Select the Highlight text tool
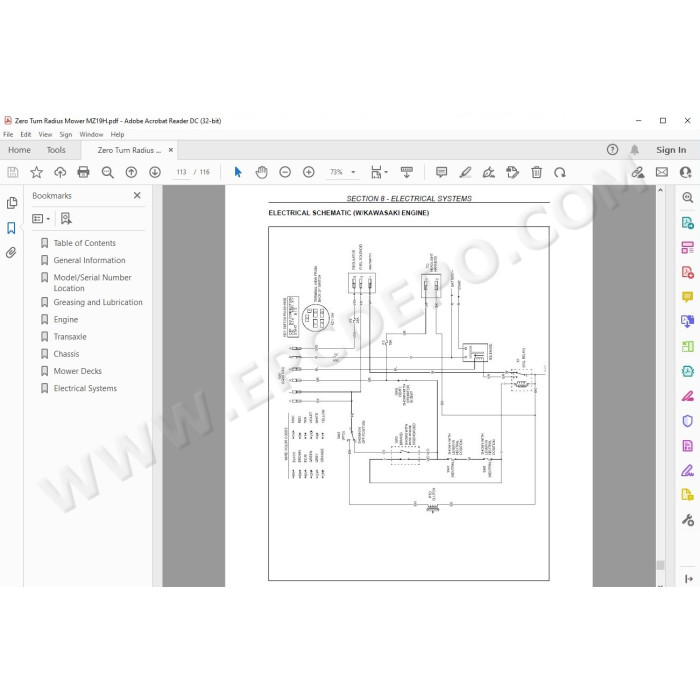Image resolution: width=700 pixels, height=700 pixels. pyautogui.click(x=465, y=172)
